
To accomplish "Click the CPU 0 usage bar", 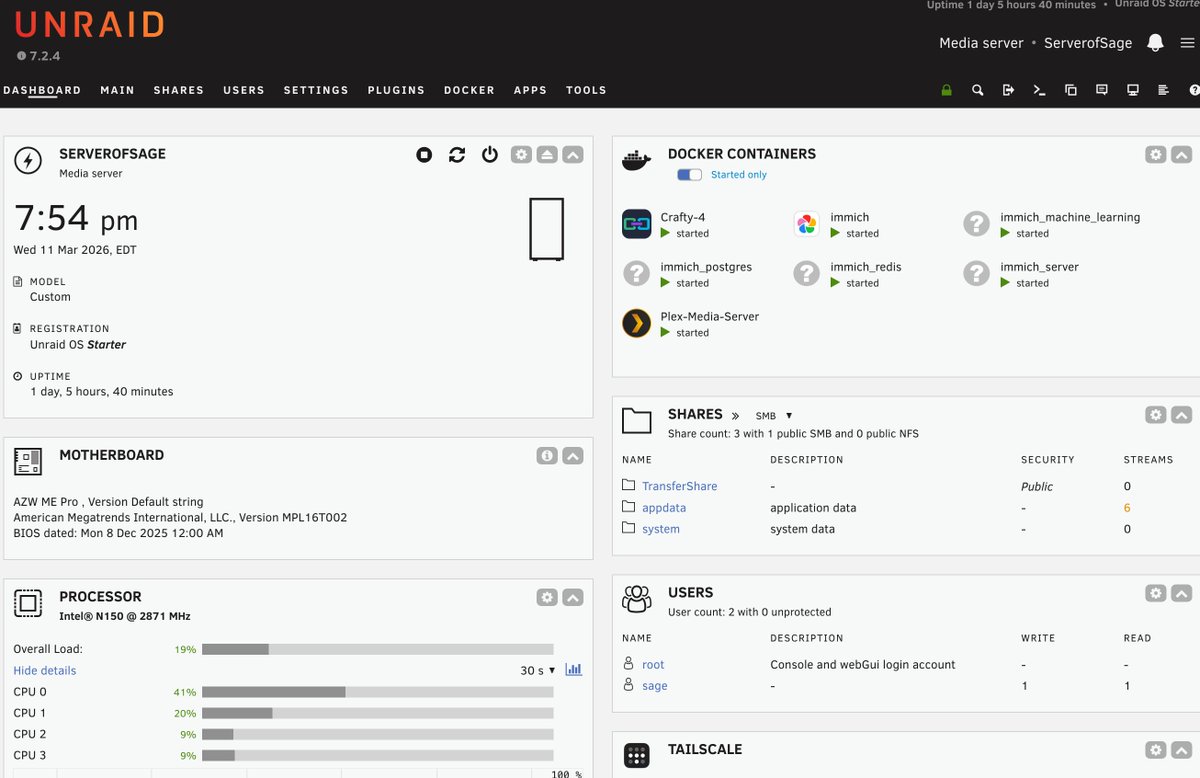I will pyautogui.click(x=377, y=692).
